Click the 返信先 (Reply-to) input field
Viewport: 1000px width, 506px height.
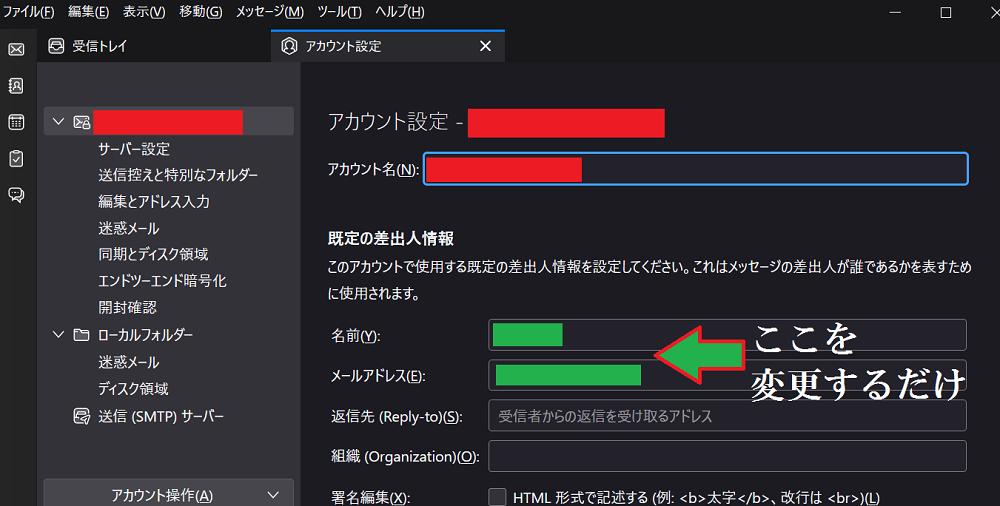(727, 416)
